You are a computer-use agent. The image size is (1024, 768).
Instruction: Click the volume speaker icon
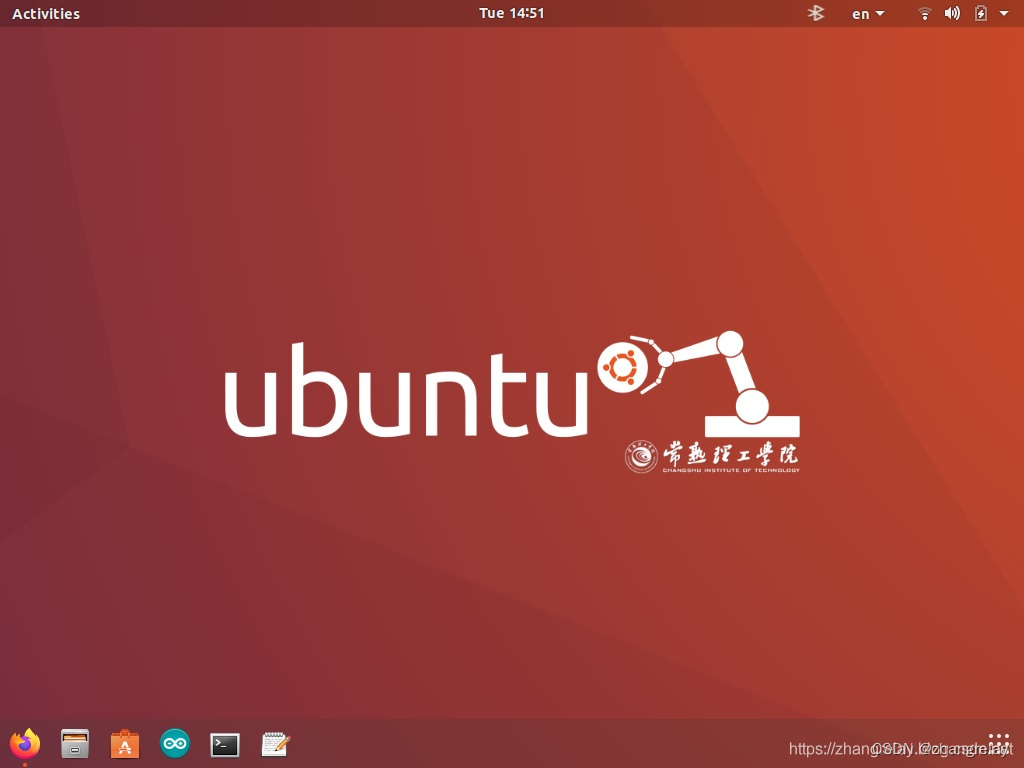[952, 13]
